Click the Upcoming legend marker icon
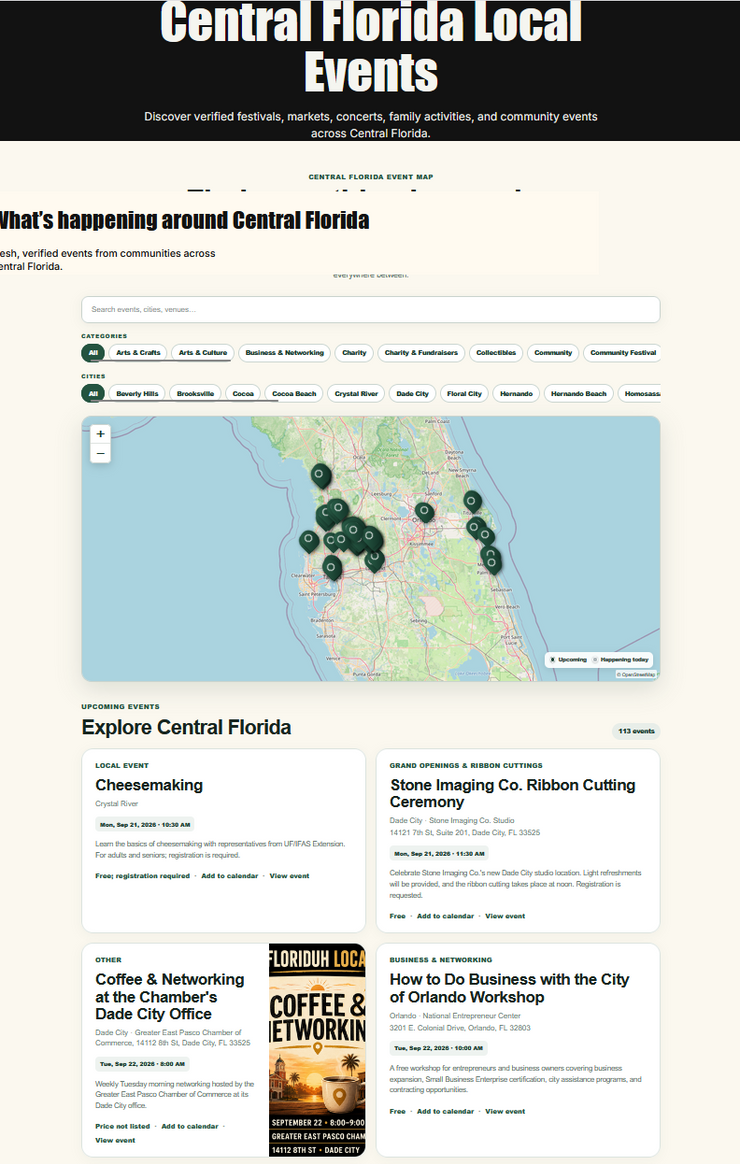This screenshot has width=740, height=1164. coord(552,659)
